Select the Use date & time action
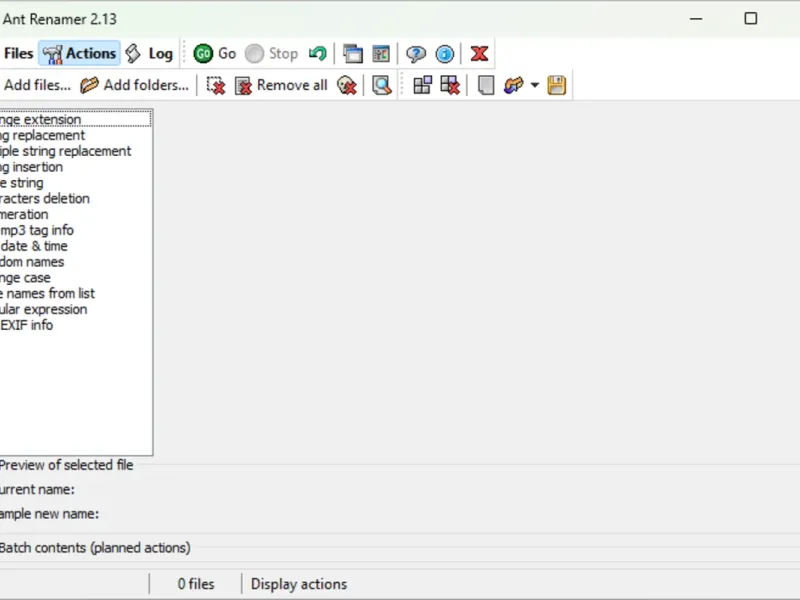The image size is (800, 600). pyautogui.click(x=76, y=246)
